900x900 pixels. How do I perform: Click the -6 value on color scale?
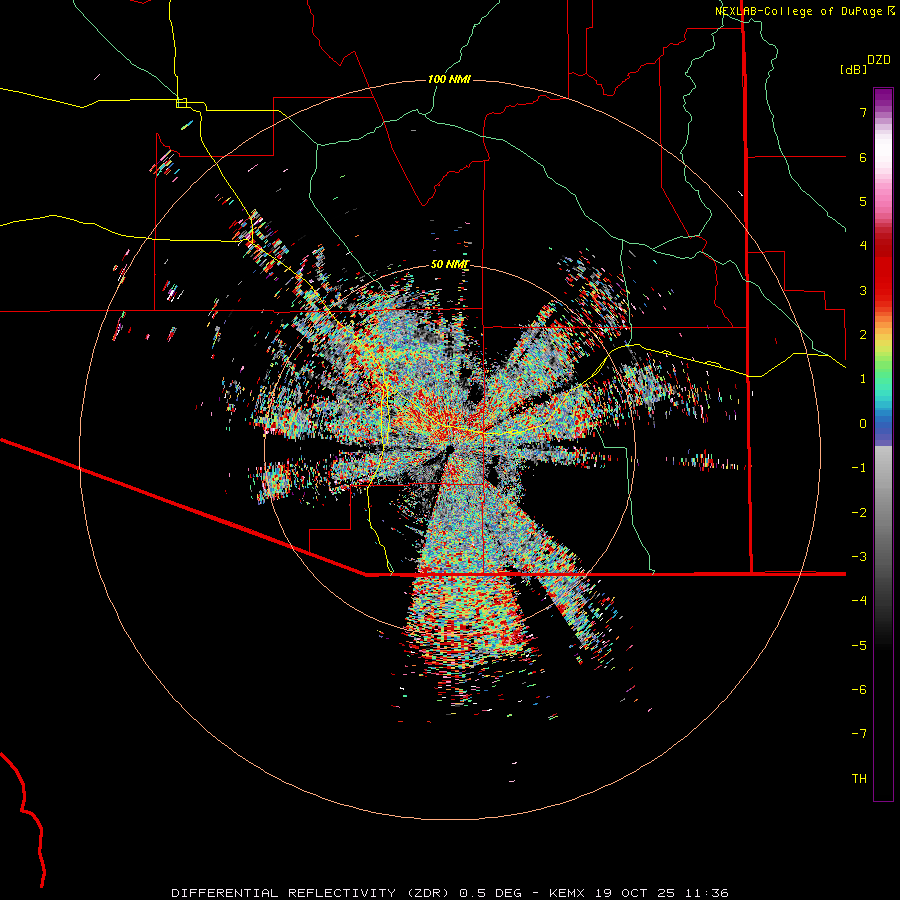[x=859, y=690]
